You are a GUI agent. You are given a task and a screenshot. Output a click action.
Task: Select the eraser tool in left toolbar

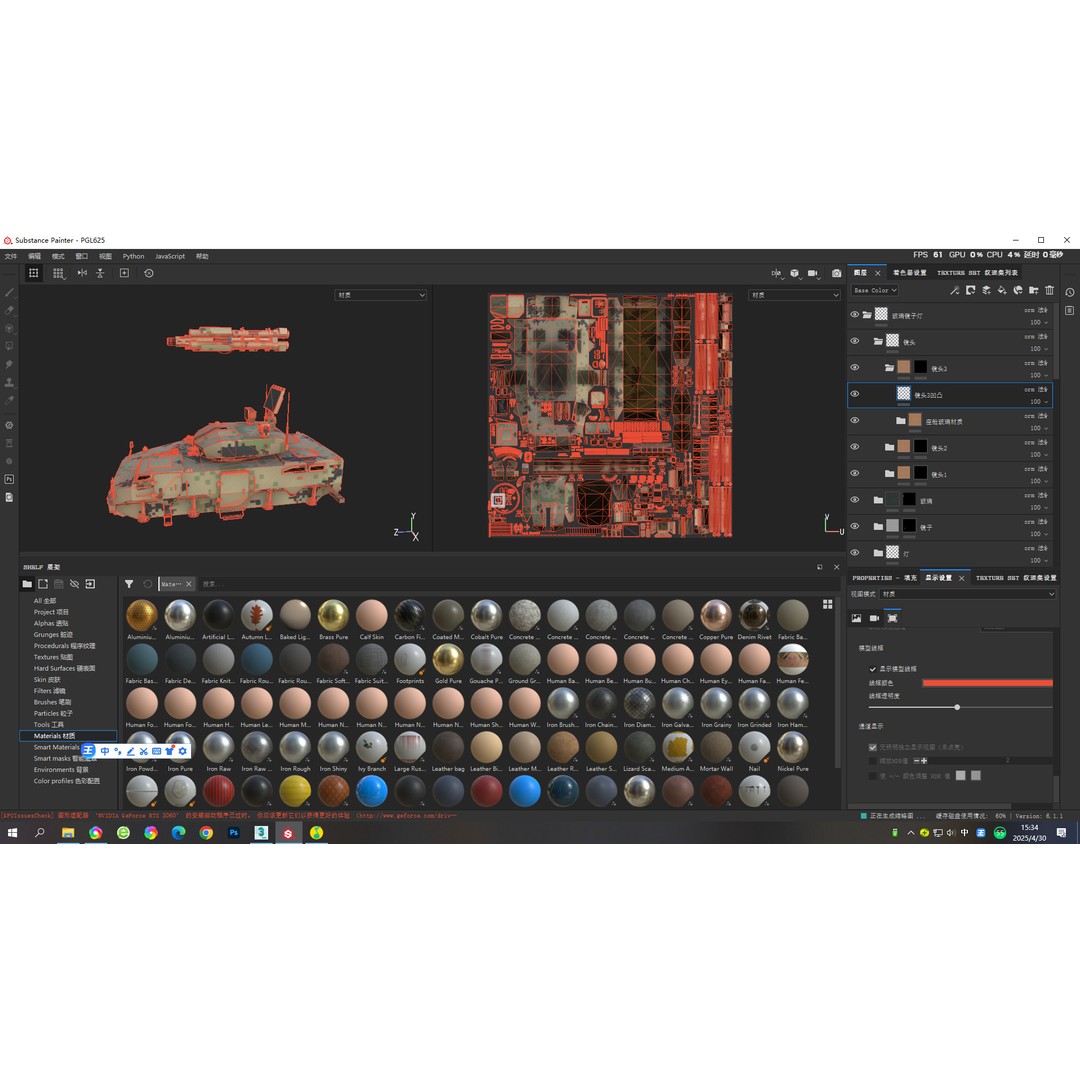[x=9, y=311]
